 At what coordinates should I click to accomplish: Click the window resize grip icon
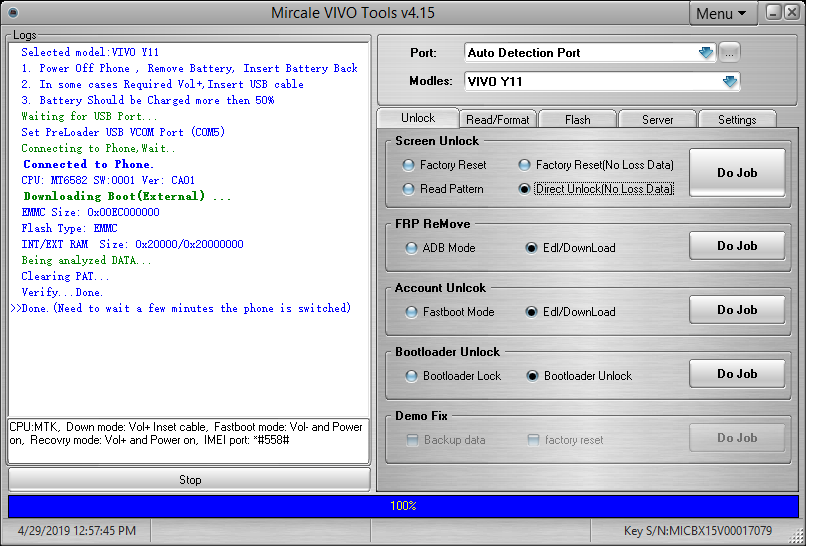click(x=796, y=536)
